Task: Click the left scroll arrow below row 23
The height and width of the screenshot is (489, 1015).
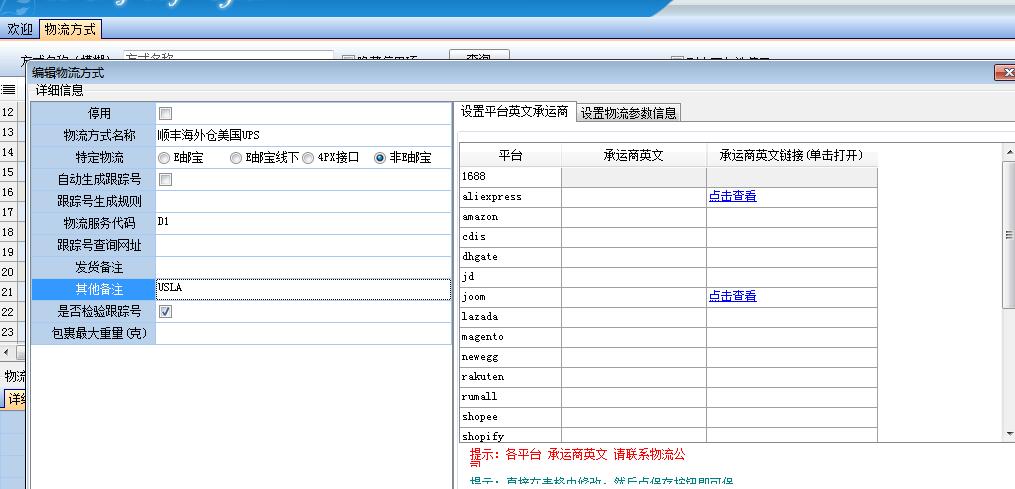Action: (x=6, y=353)
